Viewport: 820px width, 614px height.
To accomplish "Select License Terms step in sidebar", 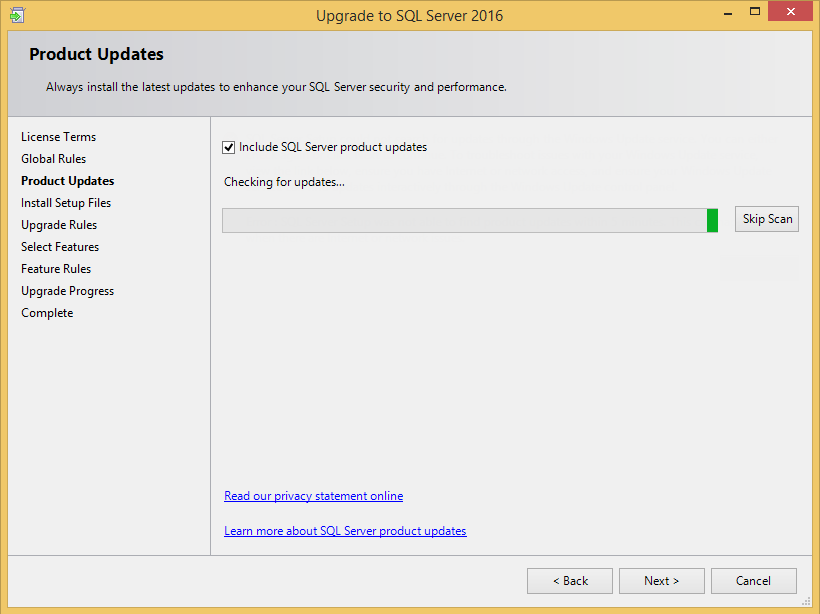I will click(59, 137).
